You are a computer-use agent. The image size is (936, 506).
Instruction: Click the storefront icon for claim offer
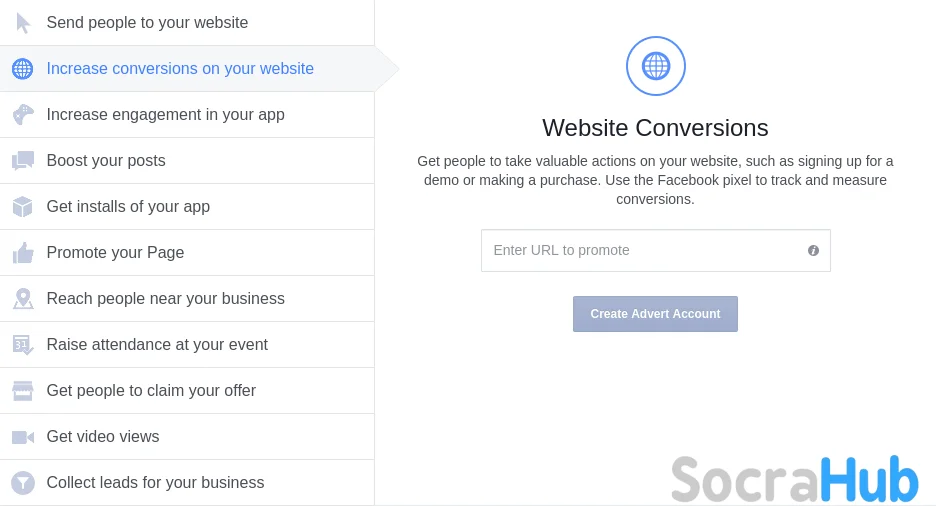(22, 391)
